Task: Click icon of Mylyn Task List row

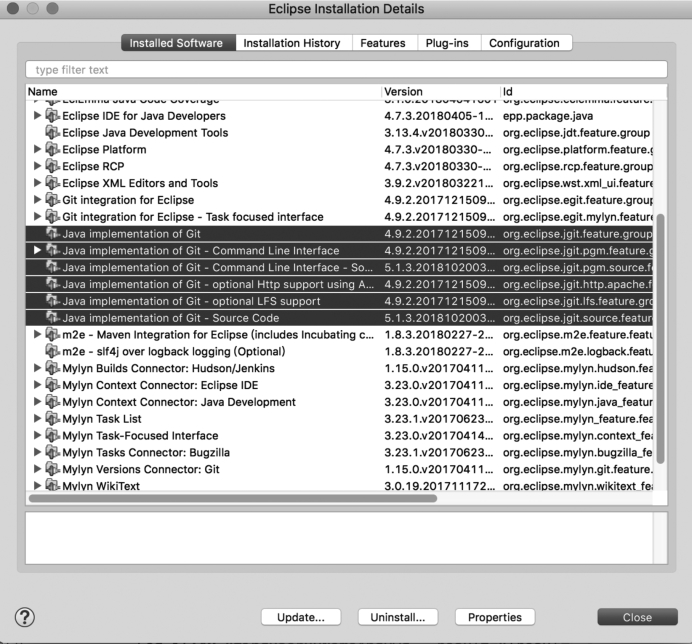Action: point(53,418)
